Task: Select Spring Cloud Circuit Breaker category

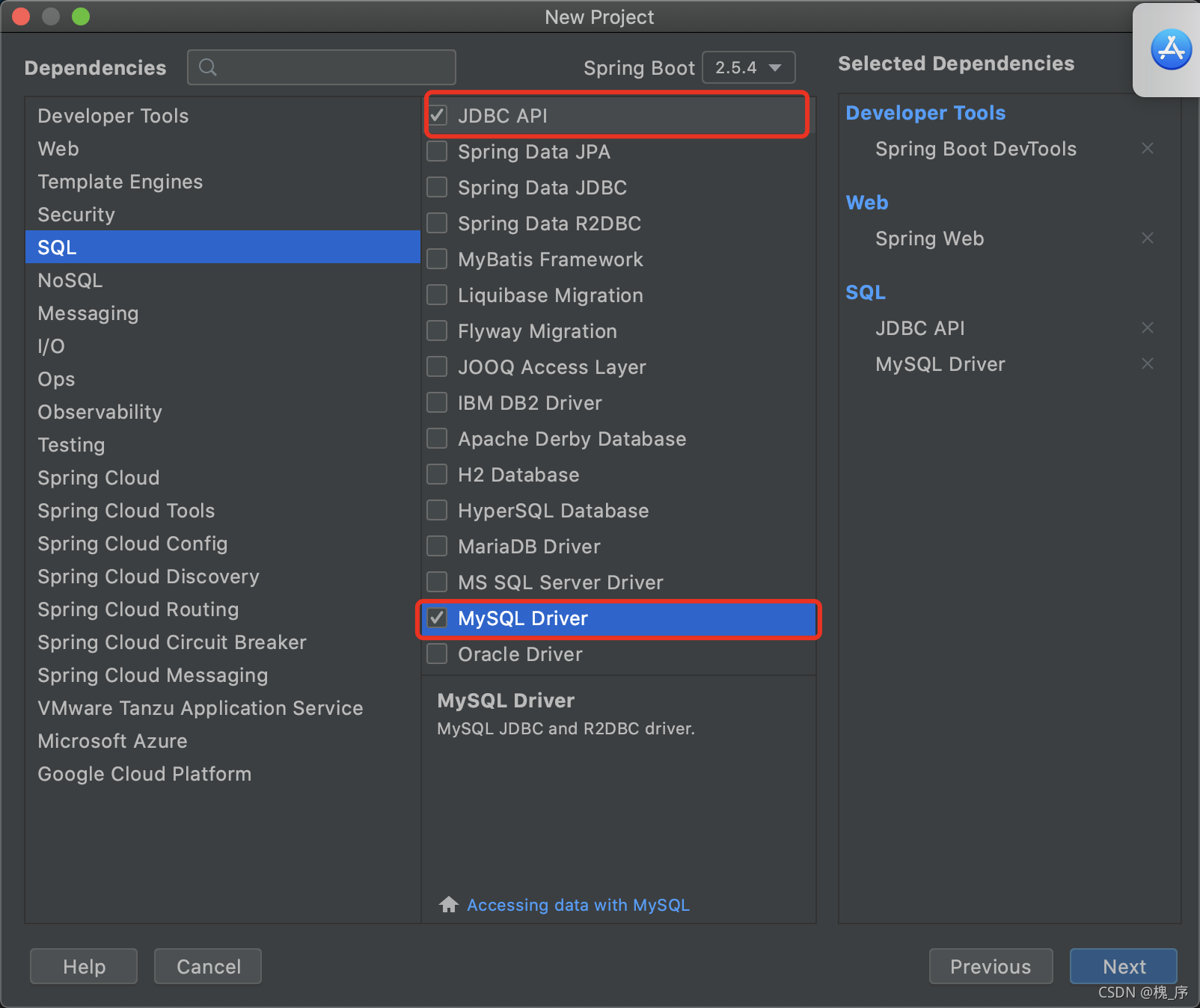Action: 223,642
